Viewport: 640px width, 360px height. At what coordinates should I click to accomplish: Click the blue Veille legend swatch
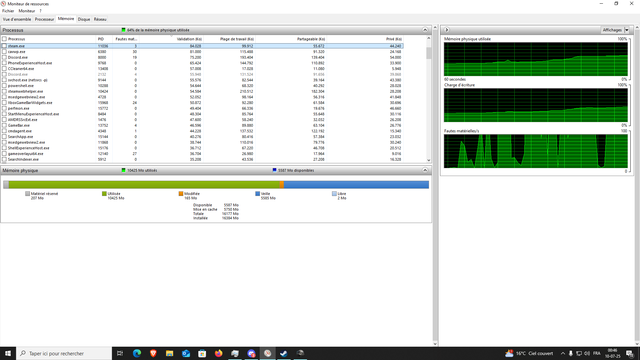click(258, 194)
